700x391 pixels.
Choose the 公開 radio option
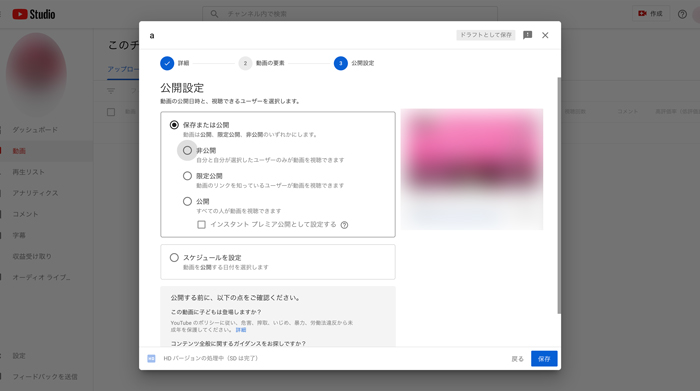pos(188,201)
